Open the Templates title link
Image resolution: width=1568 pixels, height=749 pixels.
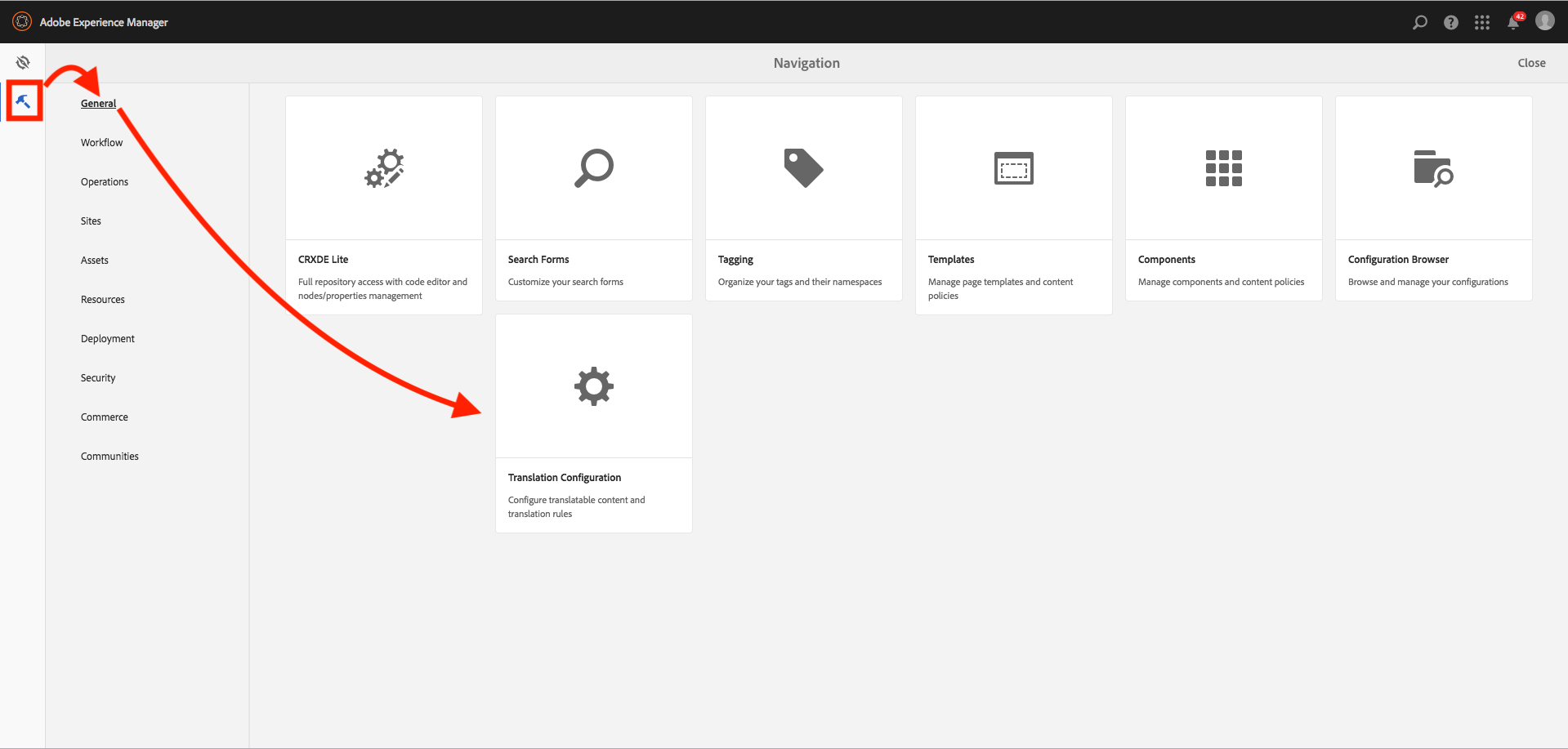(x=951, y=260)
